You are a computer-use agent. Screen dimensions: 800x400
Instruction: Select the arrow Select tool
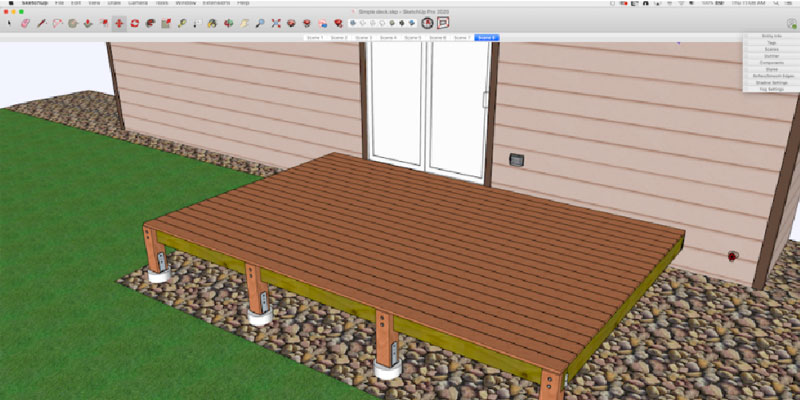pos(8,23)
